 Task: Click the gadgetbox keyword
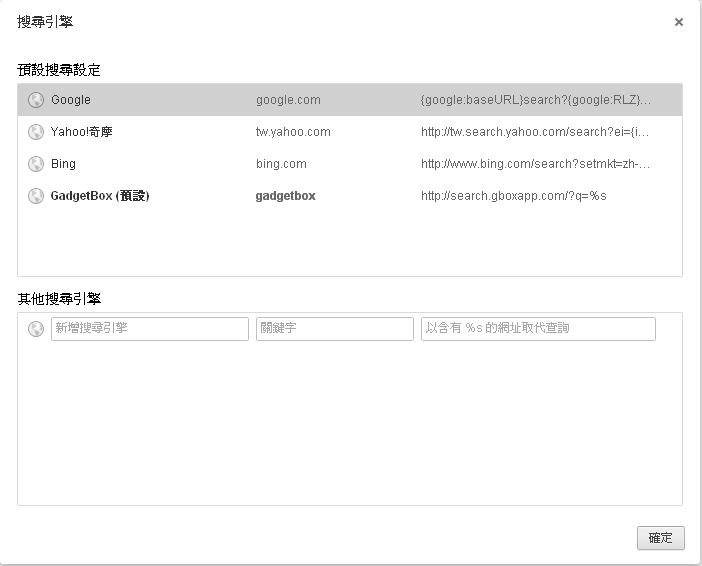[286, 196]
